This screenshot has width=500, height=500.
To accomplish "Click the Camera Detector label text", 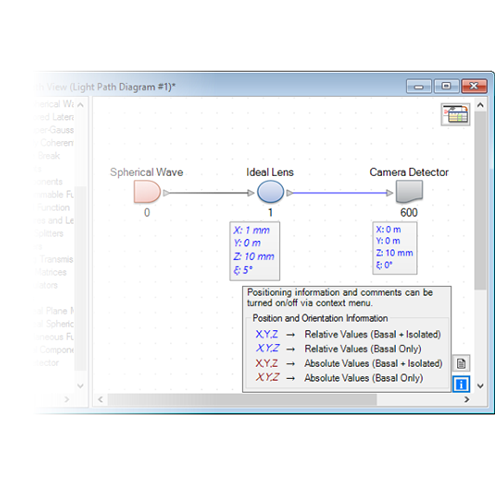I will coord(409,172).
